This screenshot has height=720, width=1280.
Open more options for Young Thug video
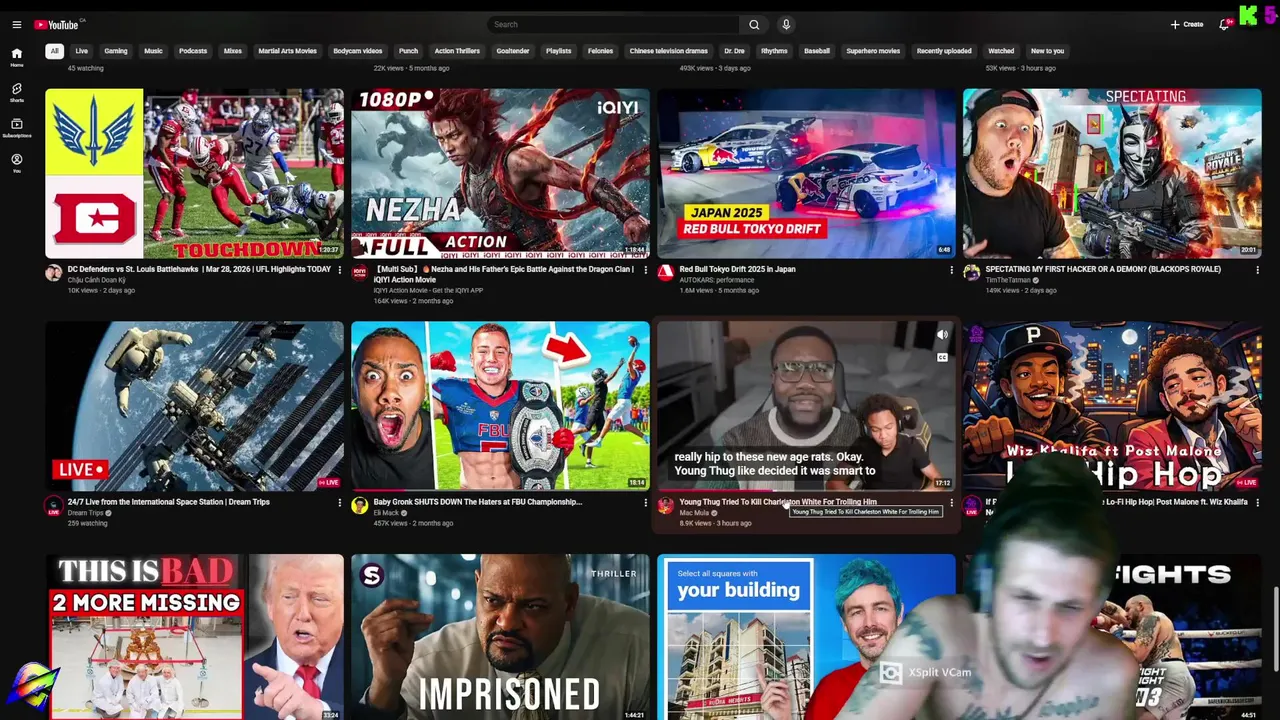[951, 503]
